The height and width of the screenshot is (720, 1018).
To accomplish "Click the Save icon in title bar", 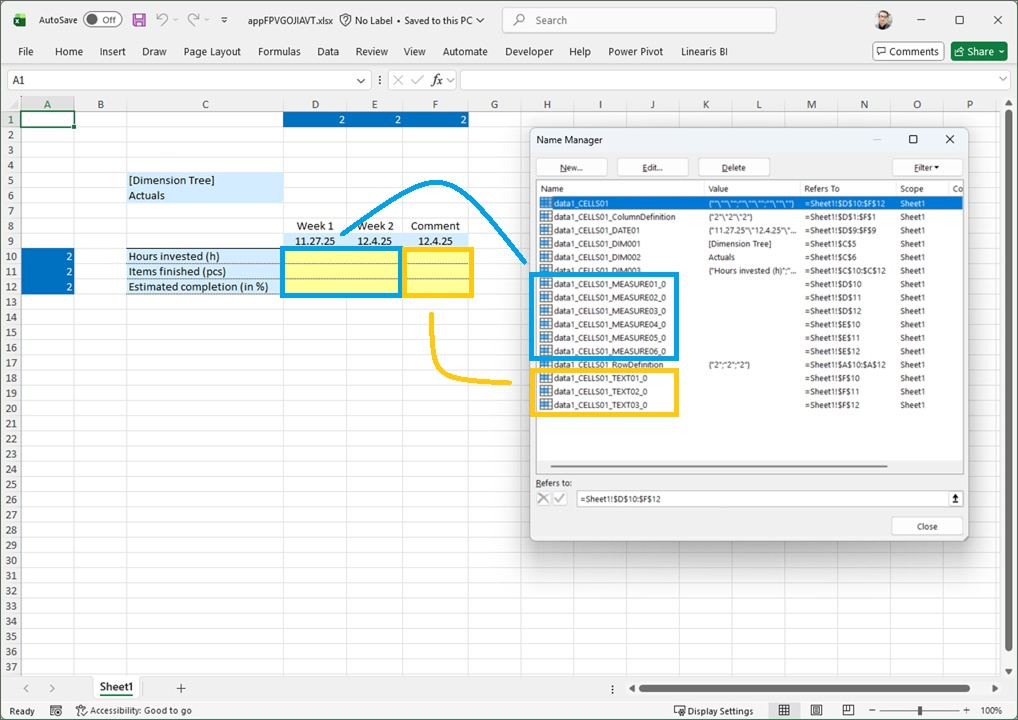I will [x=138, y=20].
